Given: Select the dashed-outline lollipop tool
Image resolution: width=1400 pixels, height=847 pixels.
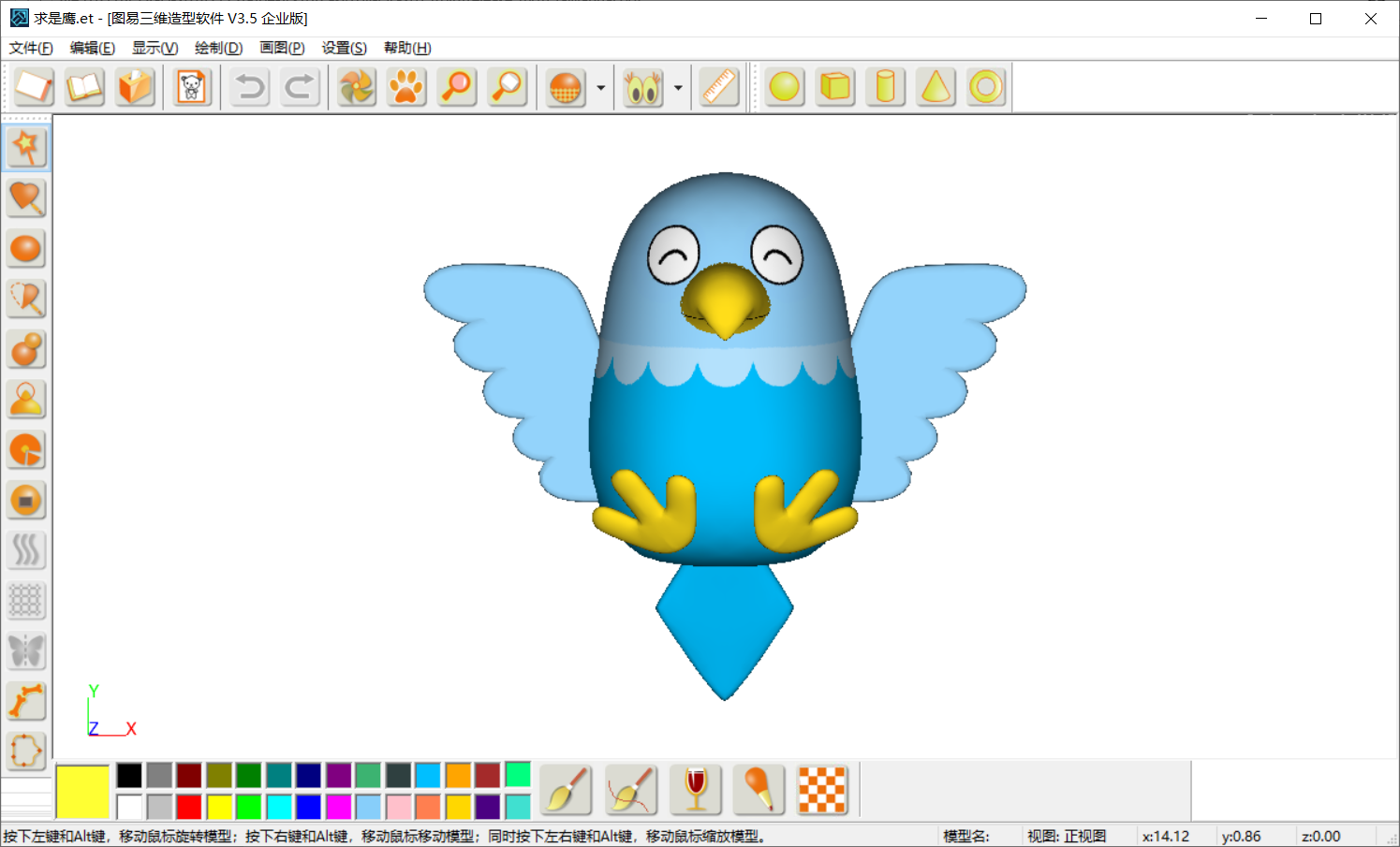Looking at the screenshot, I should point(26,299).
